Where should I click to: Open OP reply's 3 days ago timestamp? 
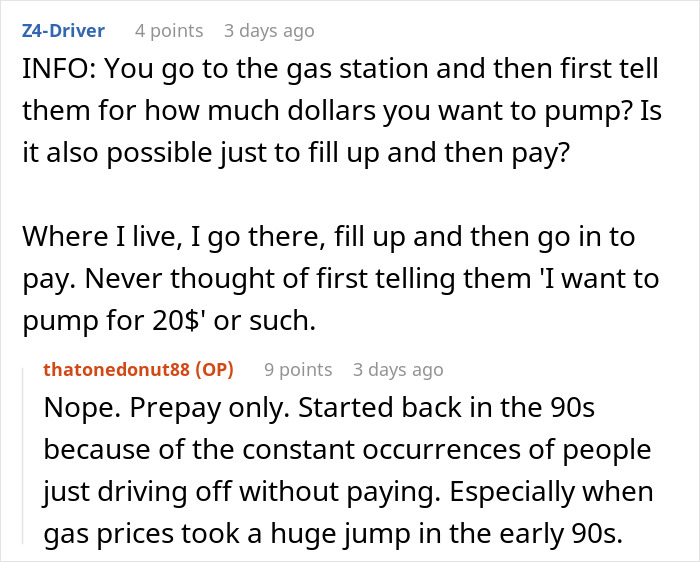pyautogui.click(x=398, y=370)
